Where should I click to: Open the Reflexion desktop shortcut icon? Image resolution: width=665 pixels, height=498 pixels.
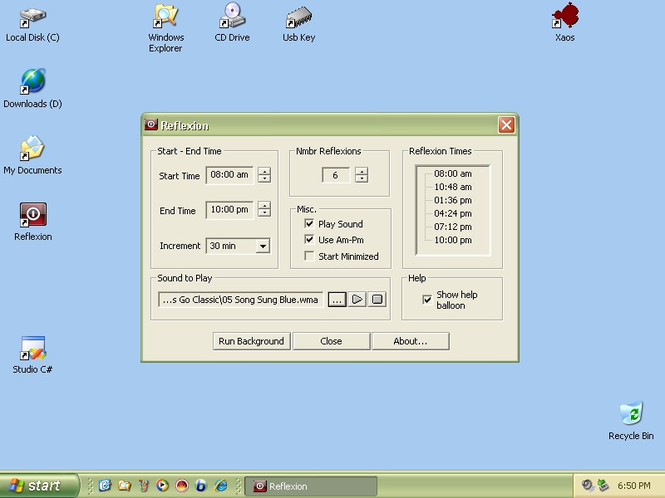33,221
